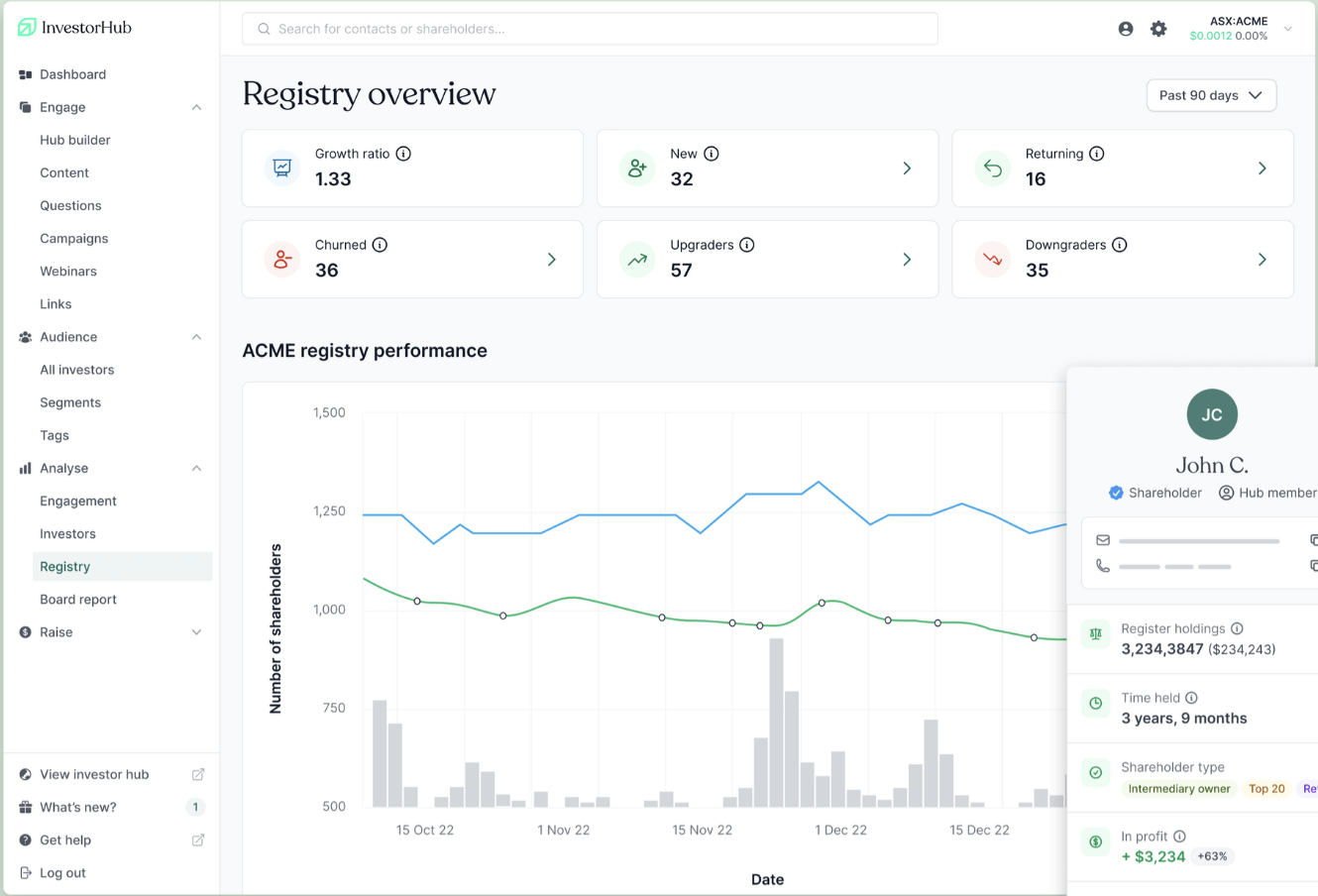1318x896 pixels.
Task: Collapse the Engage section chevron
Action: 196,107
